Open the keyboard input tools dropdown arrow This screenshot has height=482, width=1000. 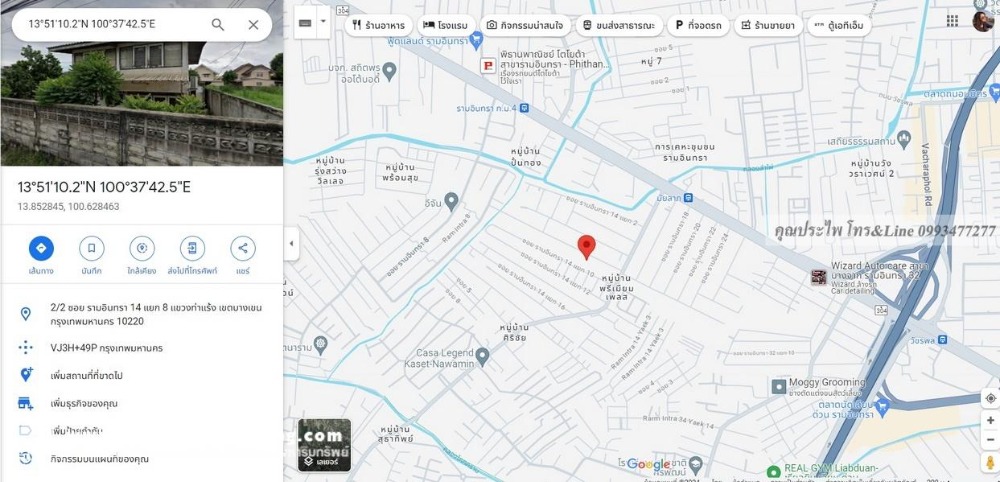323,23
